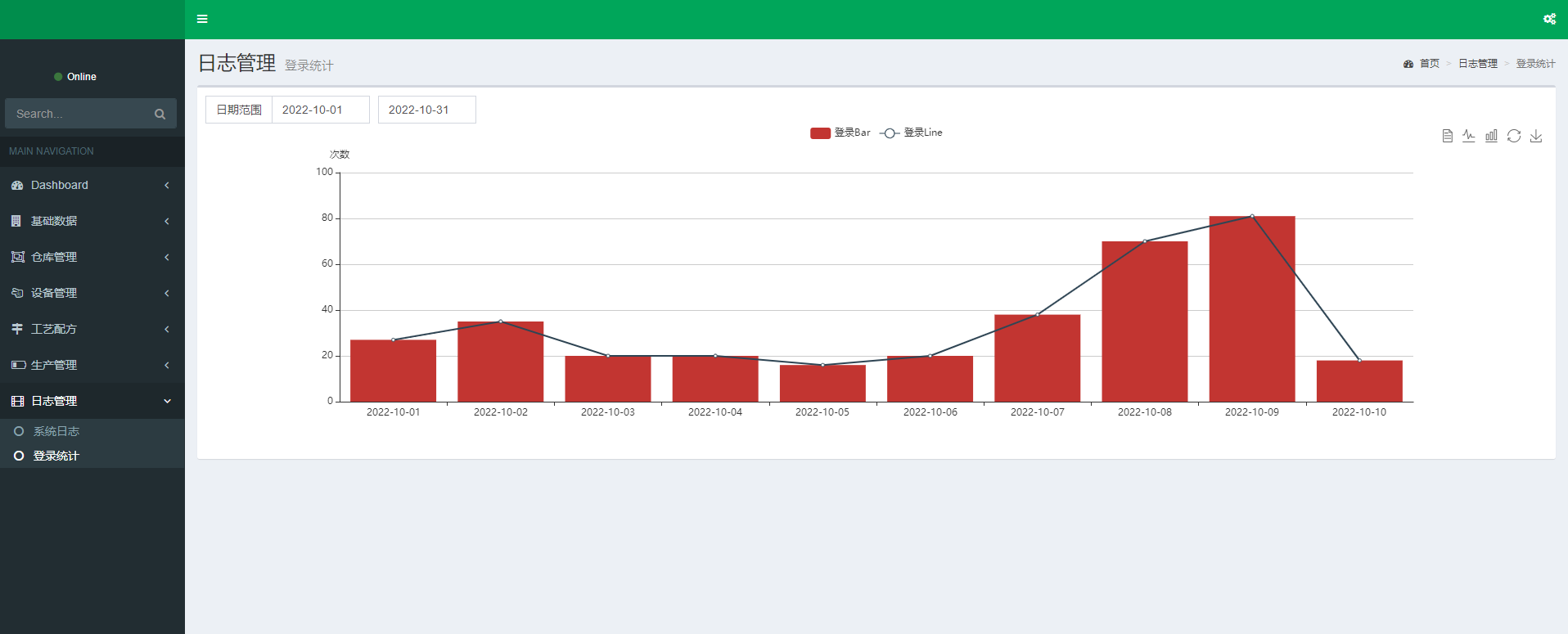
Task: Click the 2022-10-09 bar in chart
Action: (x=1251, y=309)
